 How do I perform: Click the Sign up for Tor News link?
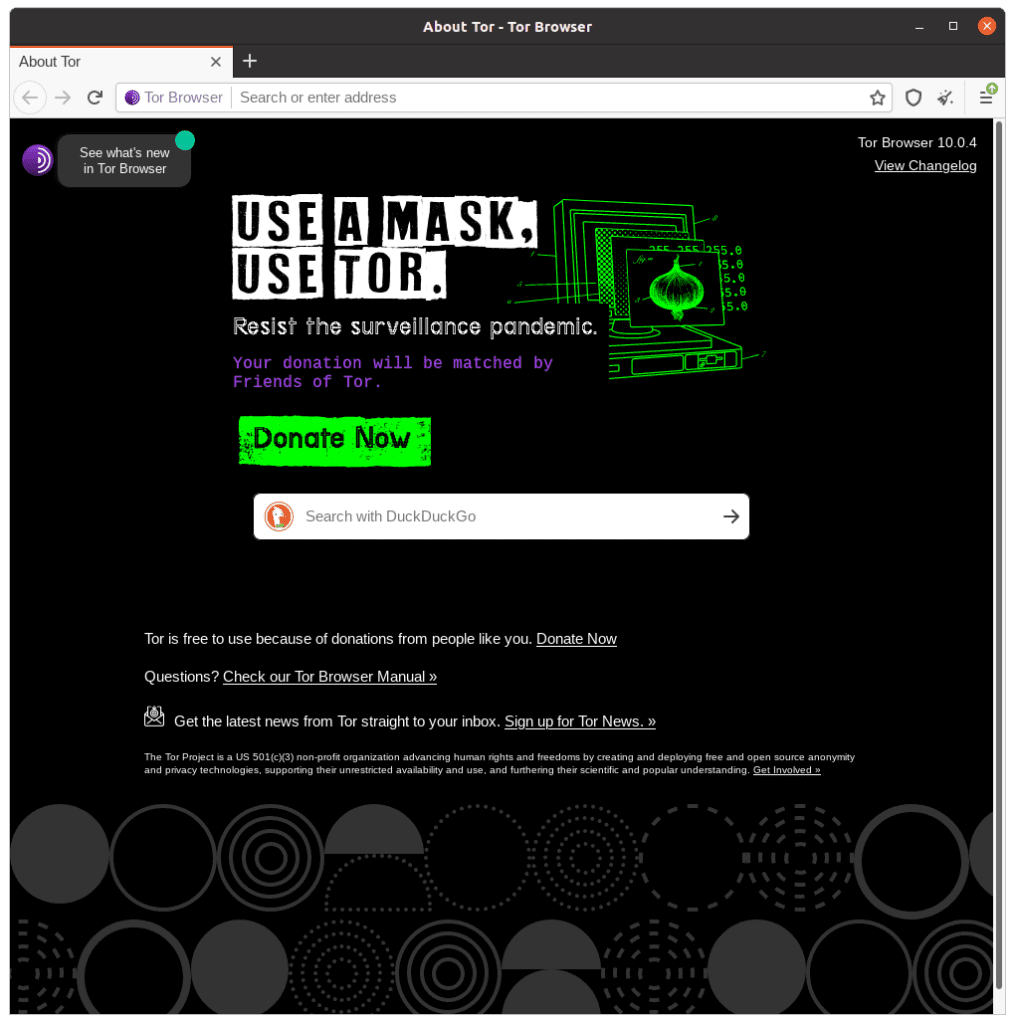pos(579,721)
